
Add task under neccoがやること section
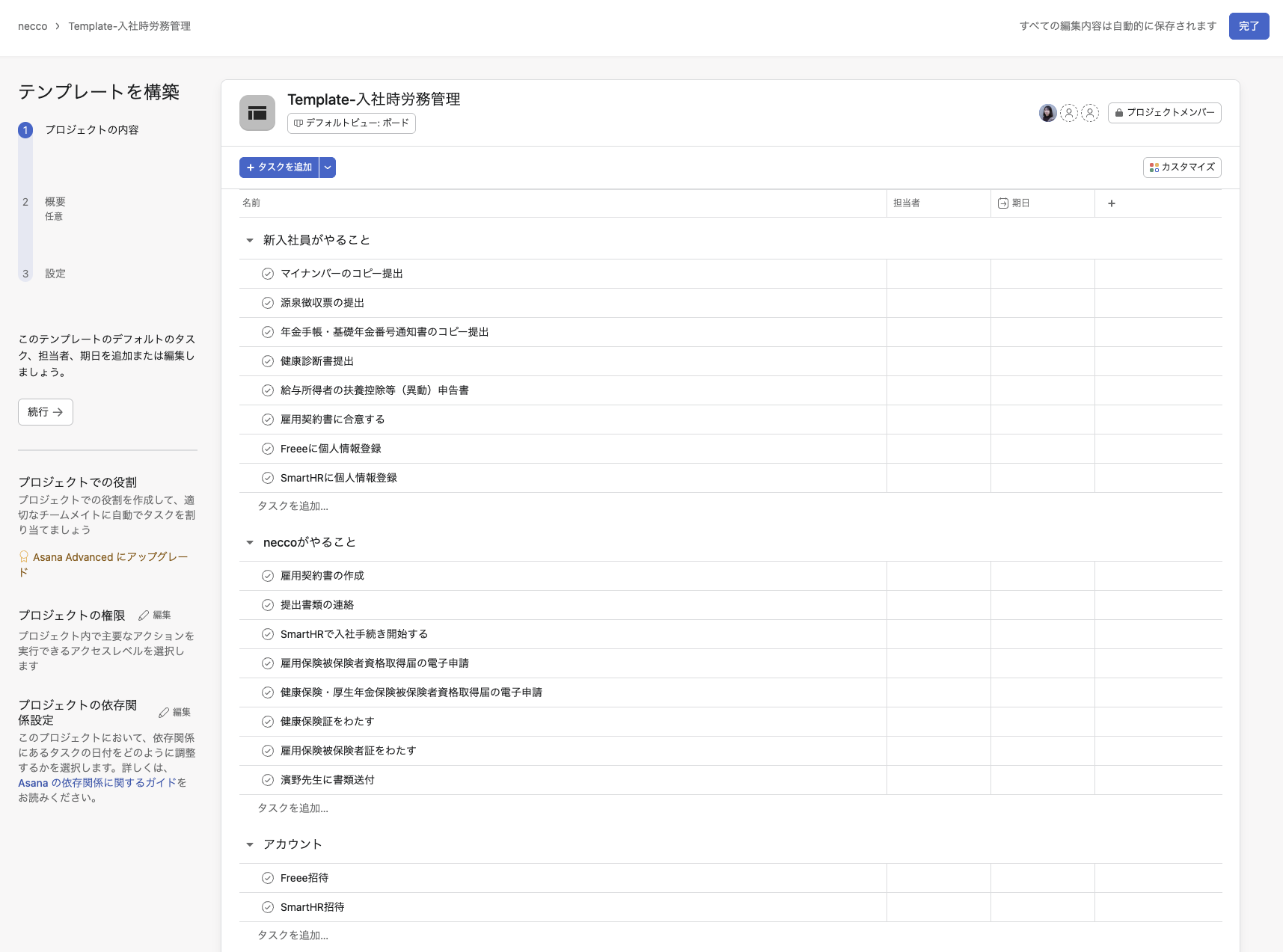tap(293, 808)
